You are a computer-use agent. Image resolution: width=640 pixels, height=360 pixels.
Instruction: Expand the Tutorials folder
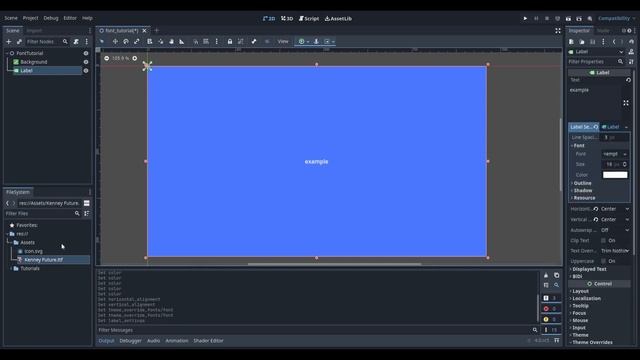[11, 269]
